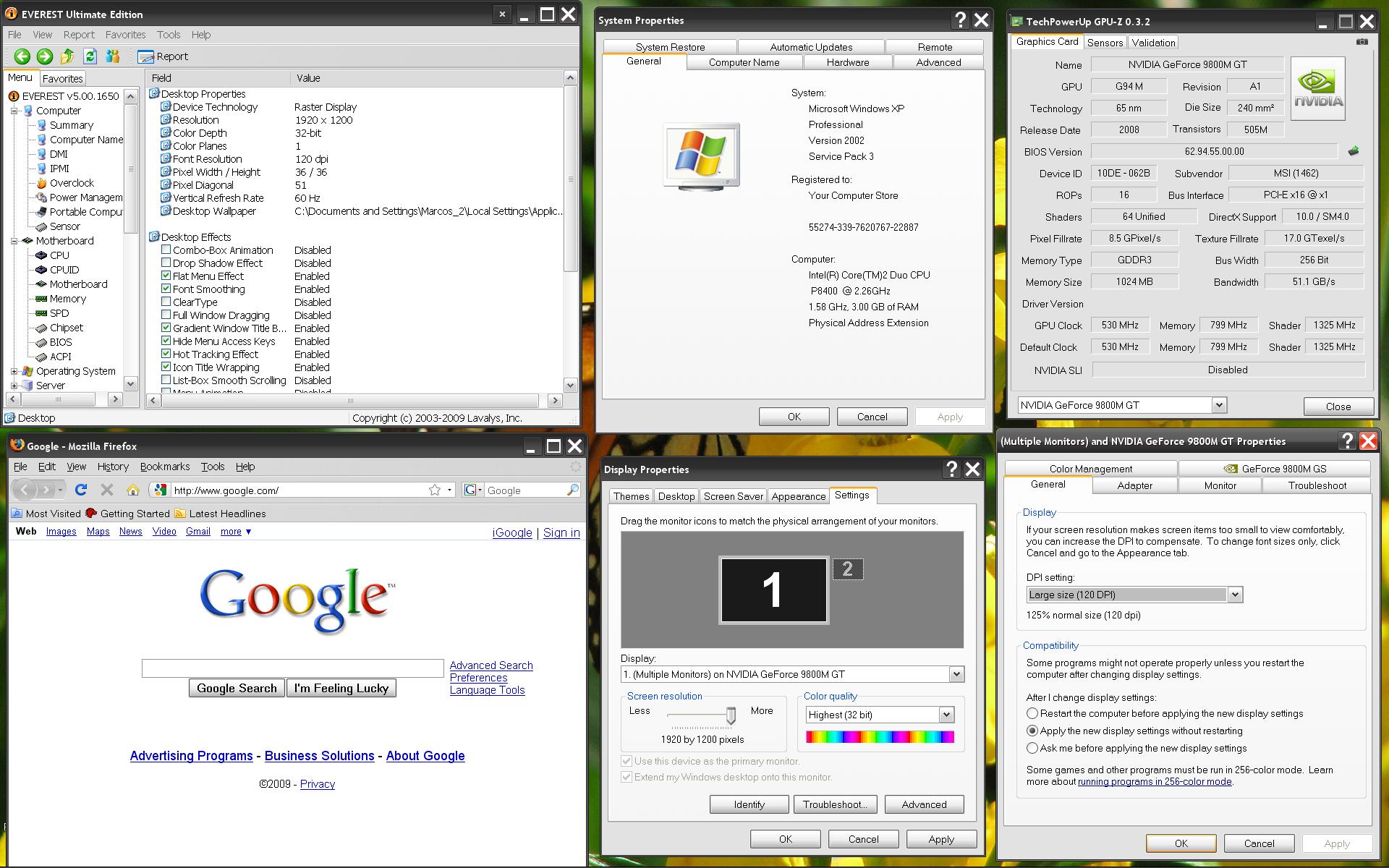Screen dimensions: 1389x868
Task: Collapse Motherboard node in EVEREST tree
Action: (14, 241)
